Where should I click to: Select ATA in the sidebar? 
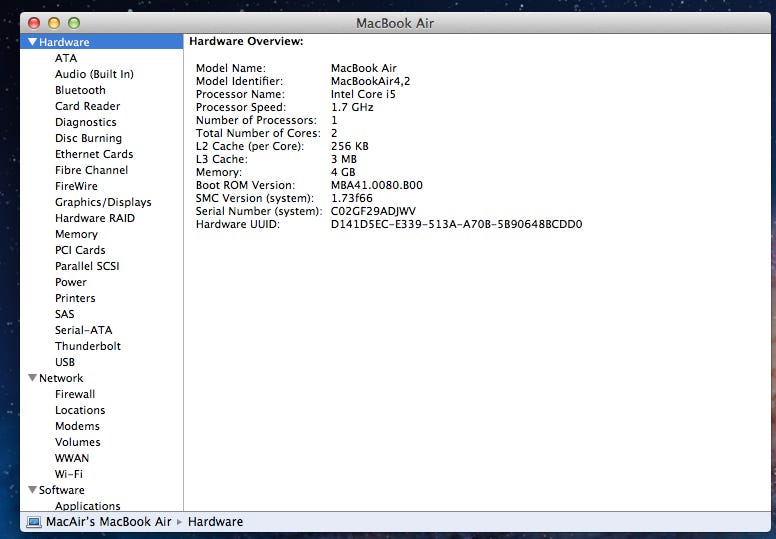66,58
